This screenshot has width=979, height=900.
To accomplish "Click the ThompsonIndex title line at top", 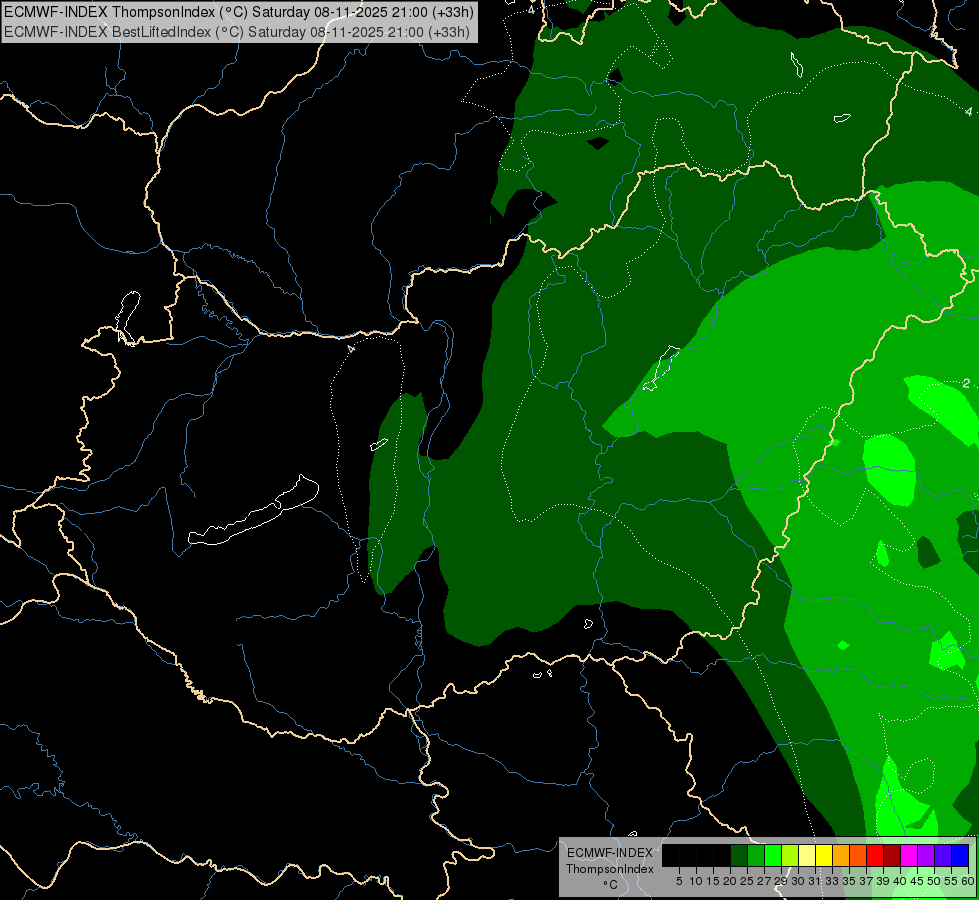I will [x=239, y=12].
